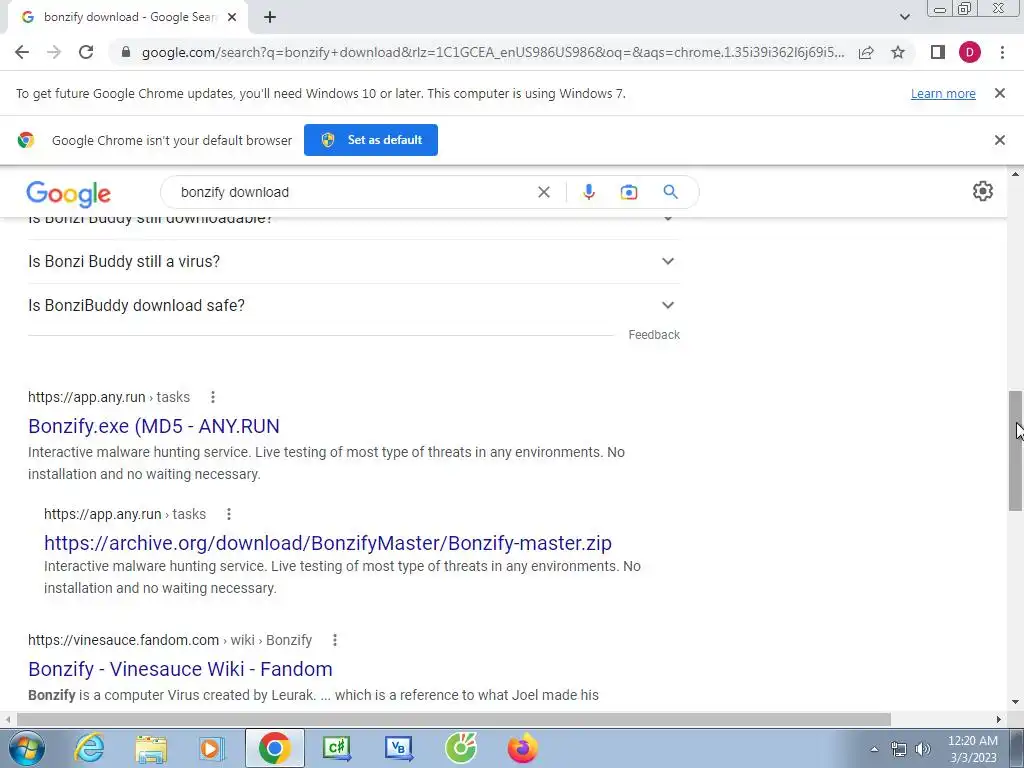Open Windows Media Player on taskbar
1024x768 pixels.
[x=212, y=748]
